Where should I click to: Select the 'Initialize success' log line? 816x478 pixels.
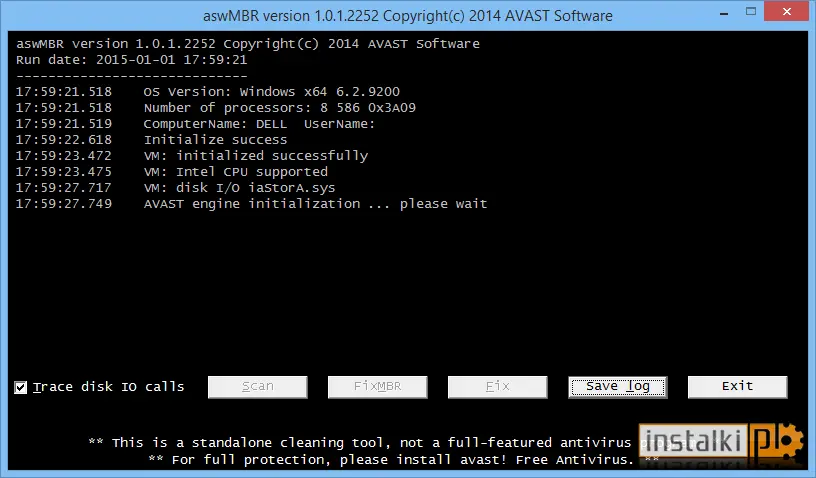point(151,140)
